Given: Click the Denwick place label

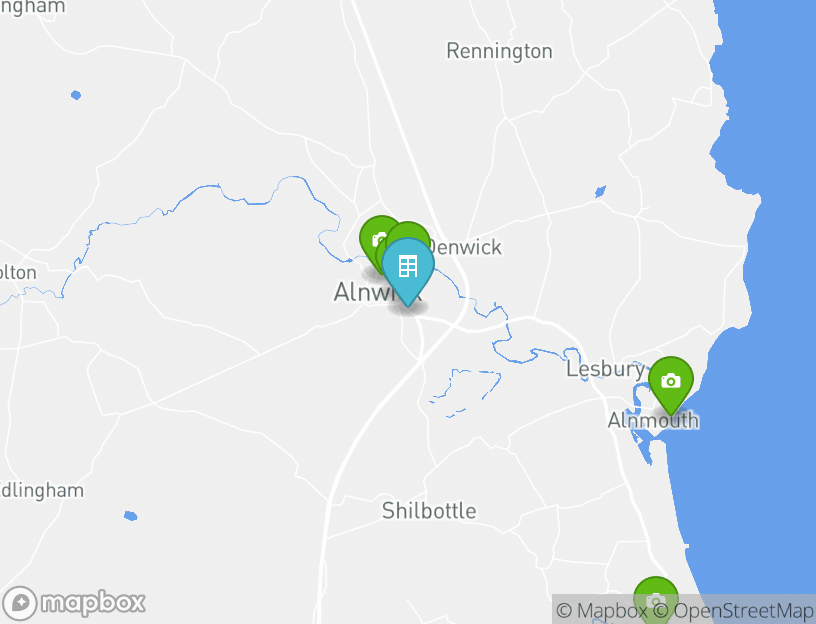Looking at the screenshot, I should click(x=467, y=247).
